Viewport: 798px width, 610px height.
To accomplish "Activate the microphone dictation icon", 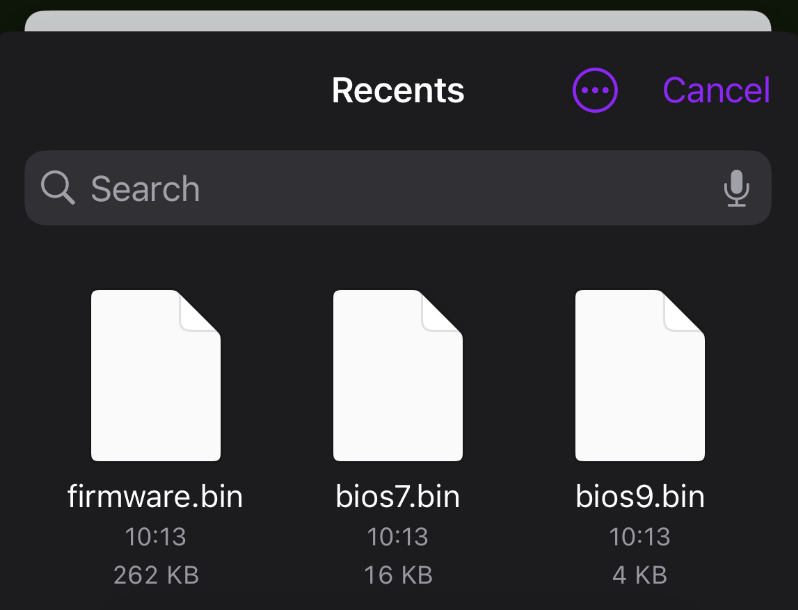I will pyautogui.click(x=736, y=188).
